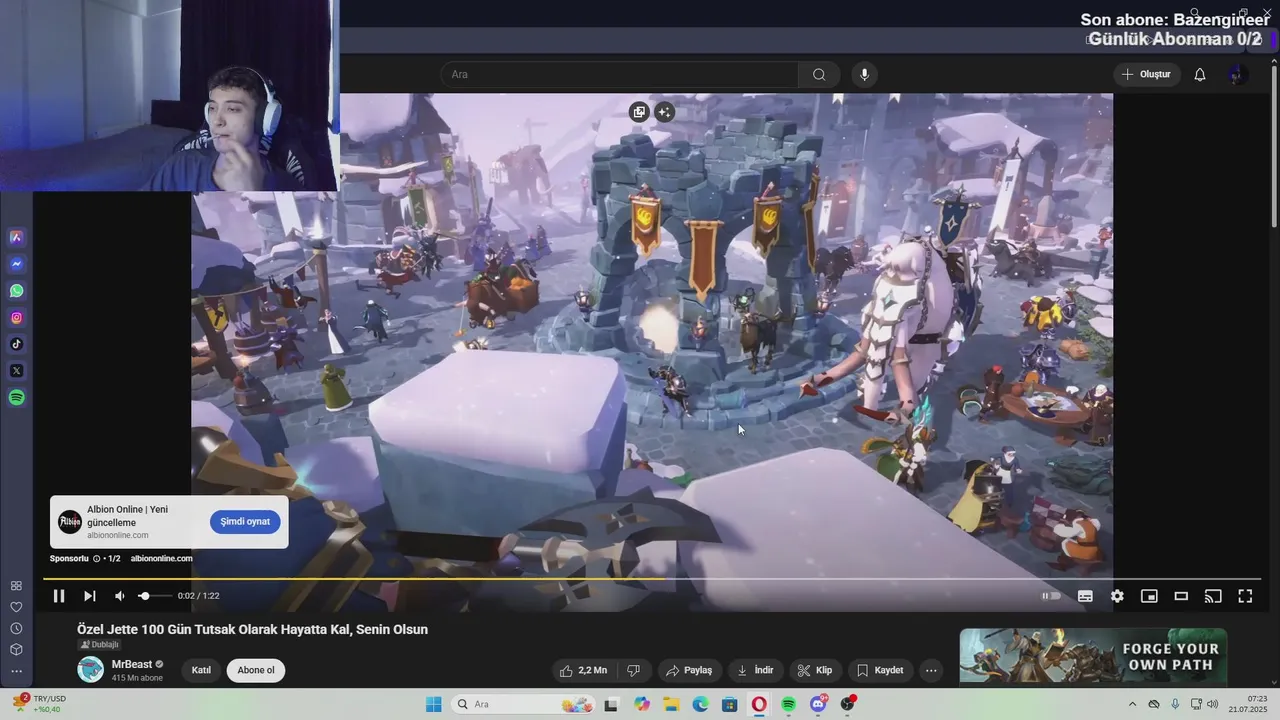Toggle the autoplay switch

(1051, 596)
